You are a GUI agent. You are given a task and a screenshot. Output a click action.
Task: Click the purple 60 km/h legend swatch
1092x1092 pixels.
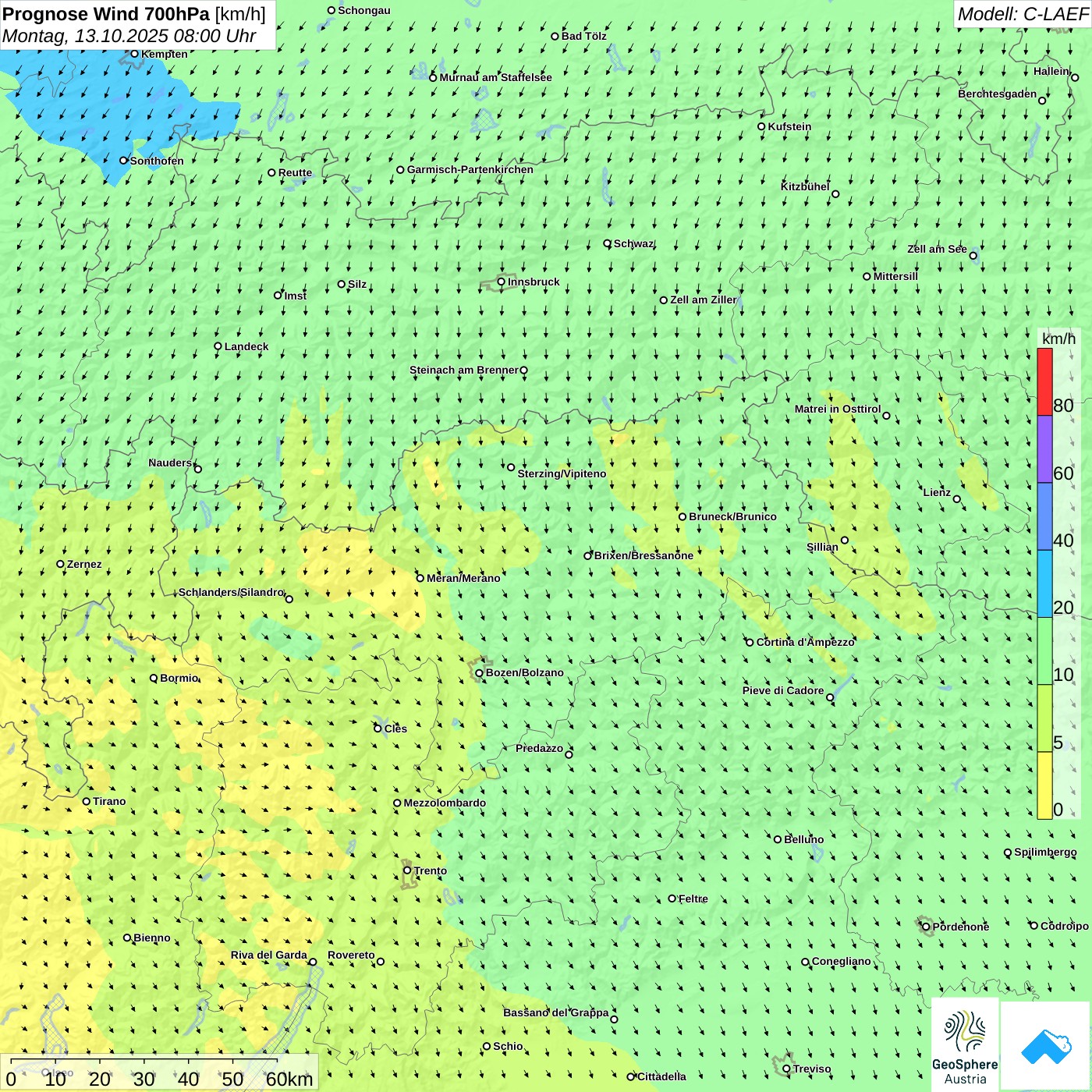pos(1044,449)
